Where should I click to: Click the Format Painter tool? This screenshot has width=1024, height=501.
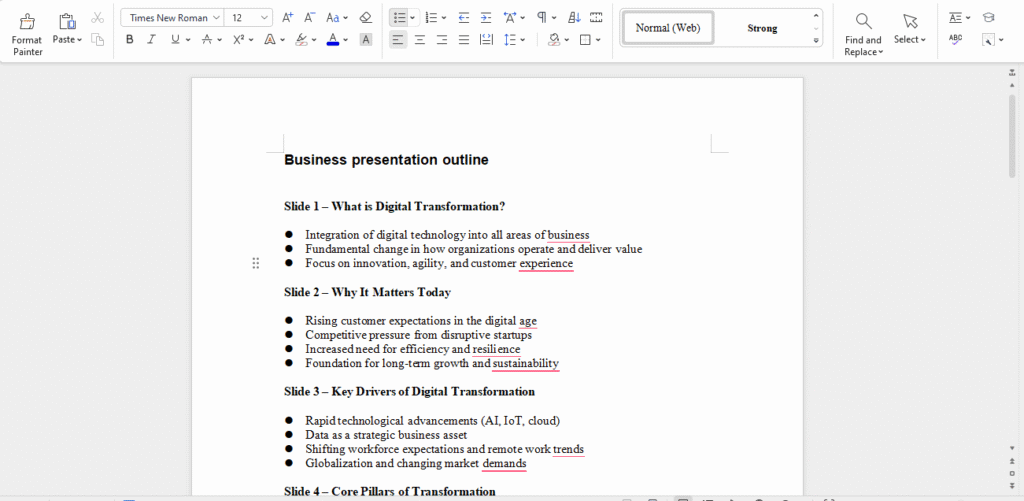tap(27, 31)
